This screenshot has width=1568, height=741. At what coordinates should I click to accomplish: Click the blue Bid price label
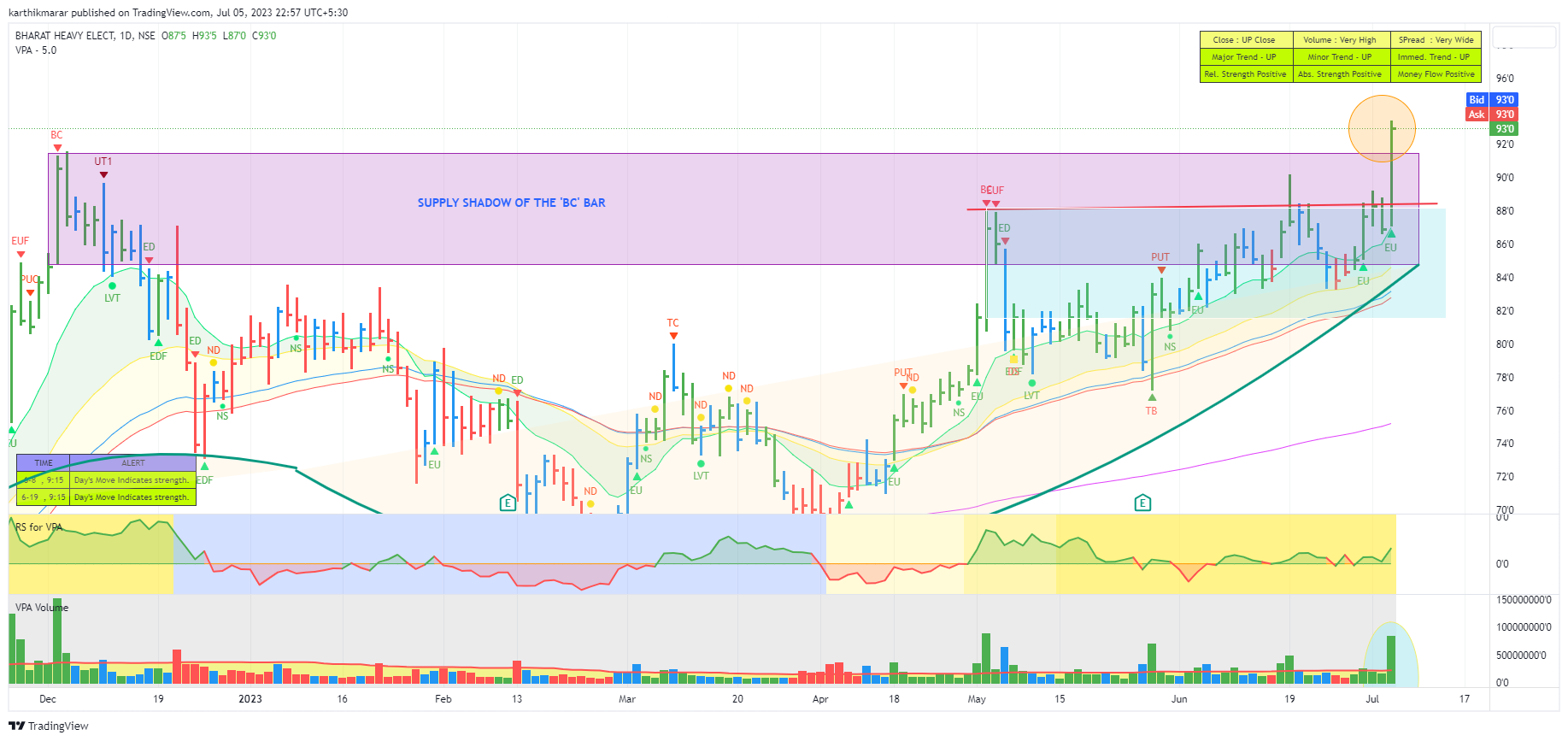[1491, 100]
